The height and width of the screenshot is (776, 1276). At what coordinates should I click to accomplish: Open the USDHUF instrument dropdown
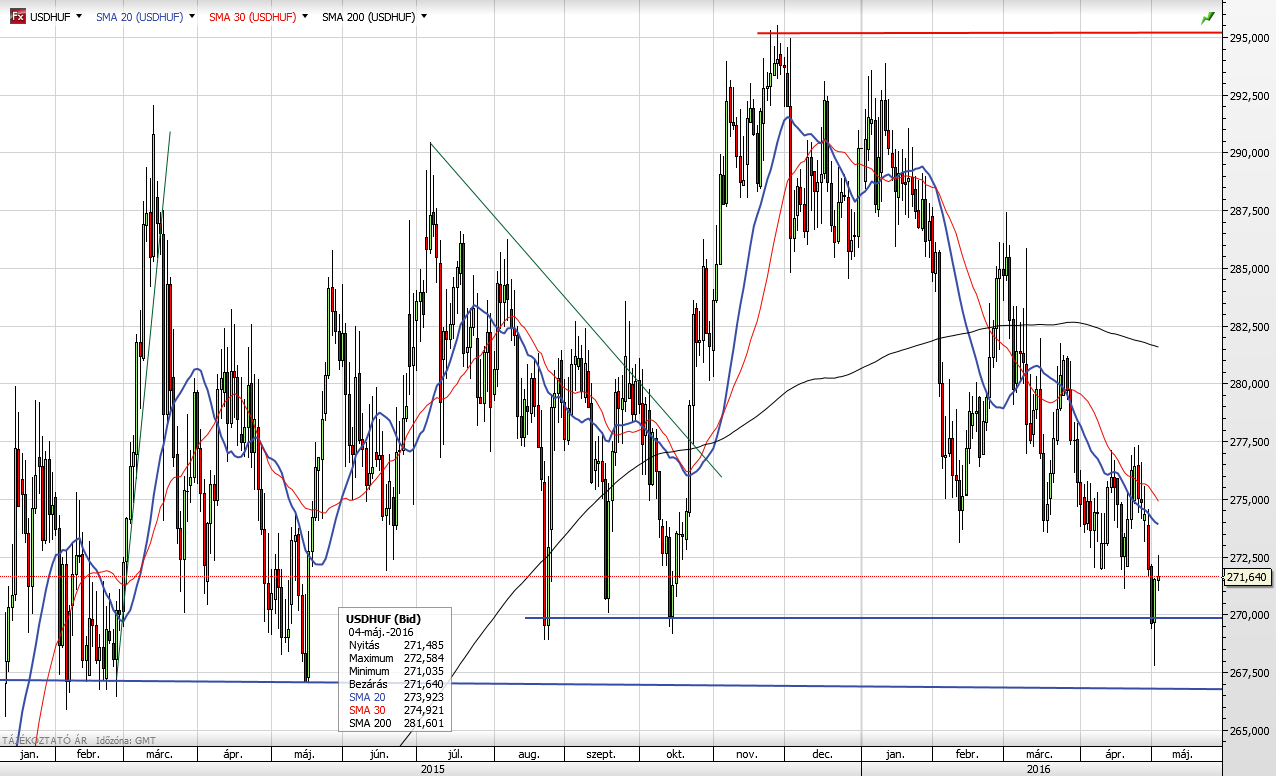tap(79, 17)
